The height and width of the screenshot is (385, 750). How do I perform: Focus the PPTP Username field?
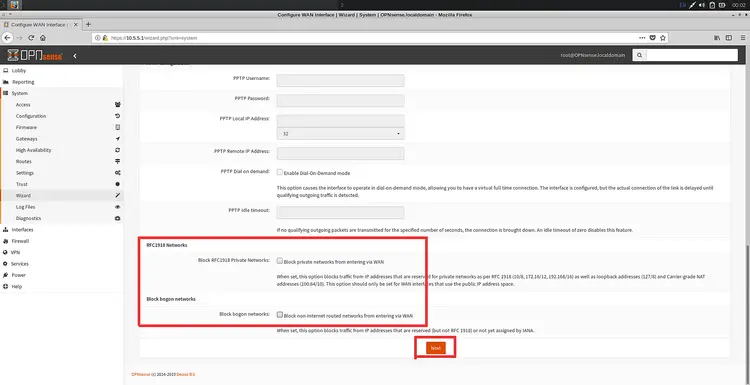coord(341,80)
